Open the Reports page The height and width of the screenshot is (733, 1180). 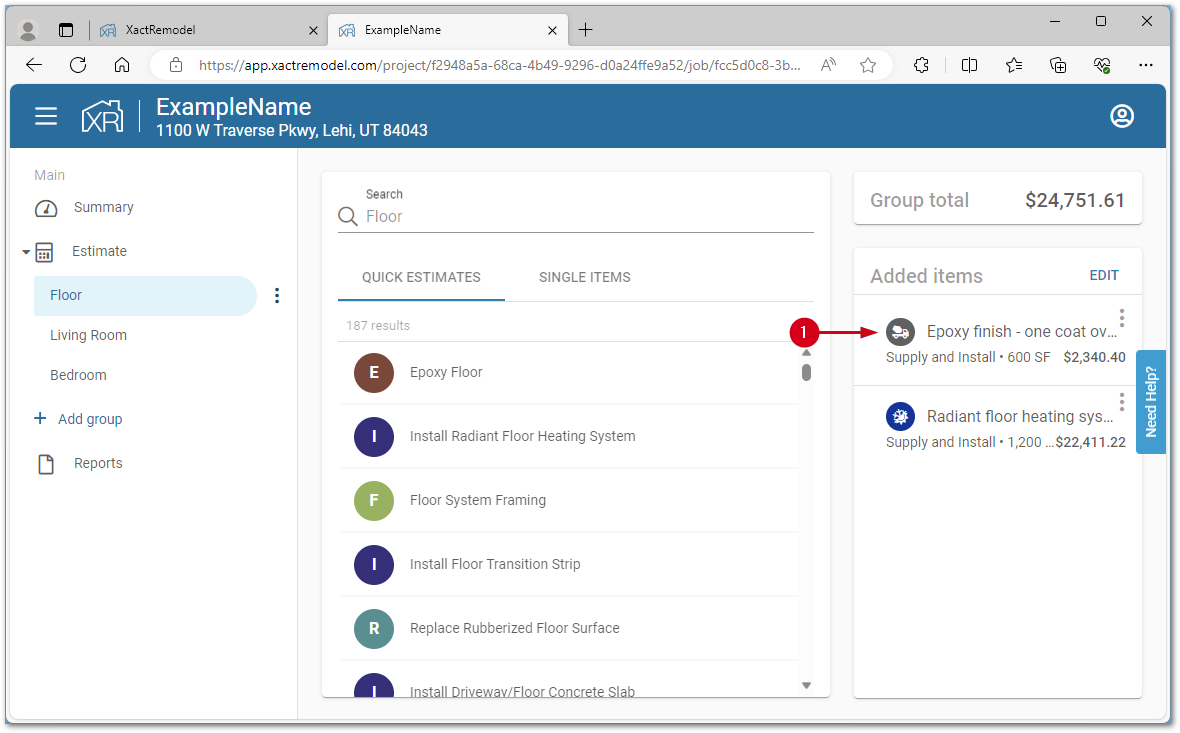(97, 463)
